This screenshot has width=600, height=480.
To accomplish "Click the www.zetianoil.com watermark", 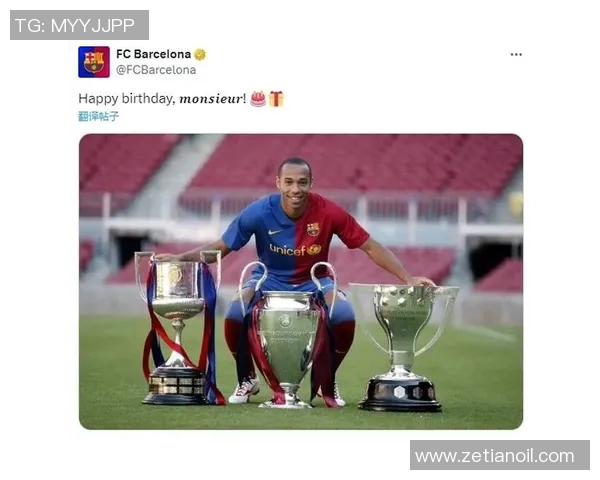I will 500,455.
